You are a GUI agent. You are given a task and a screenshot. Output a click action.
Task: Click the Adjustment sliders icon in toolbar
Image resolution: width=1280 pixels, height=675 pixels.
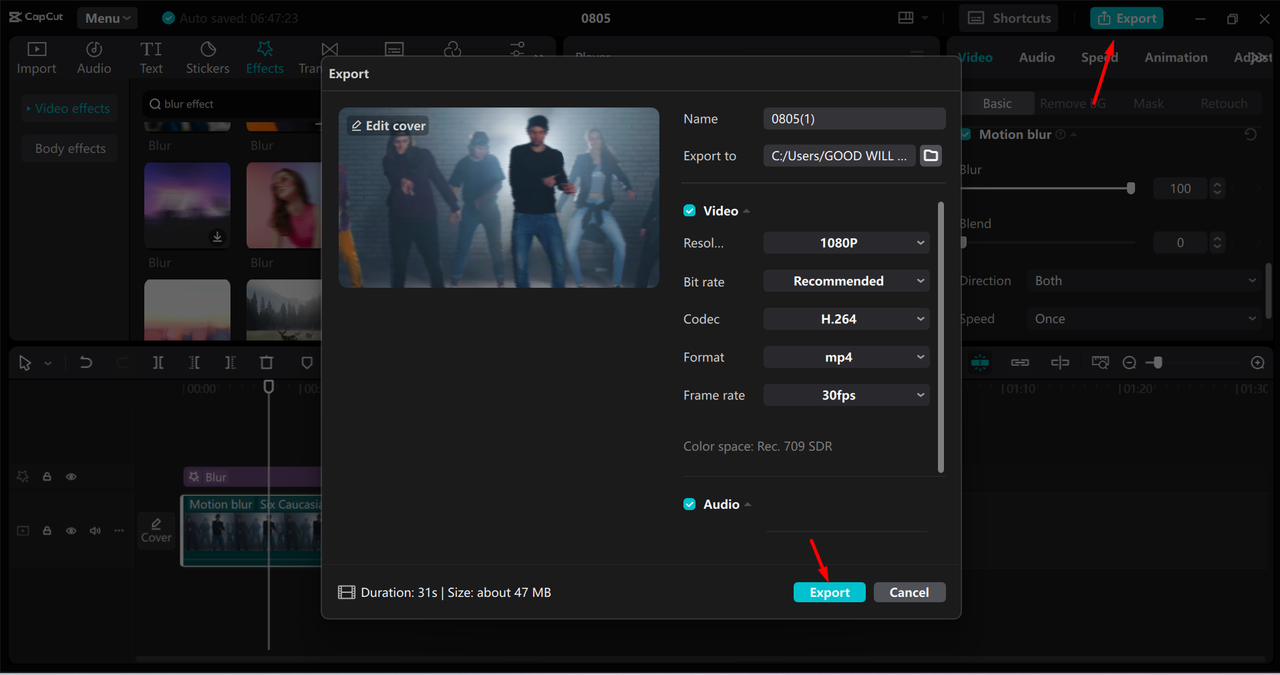(517, 49)
